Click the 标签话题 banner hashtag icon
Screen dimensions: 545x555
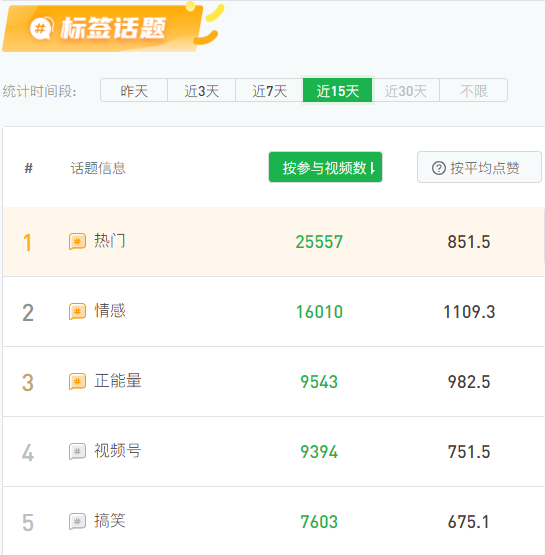click(41, 28)
